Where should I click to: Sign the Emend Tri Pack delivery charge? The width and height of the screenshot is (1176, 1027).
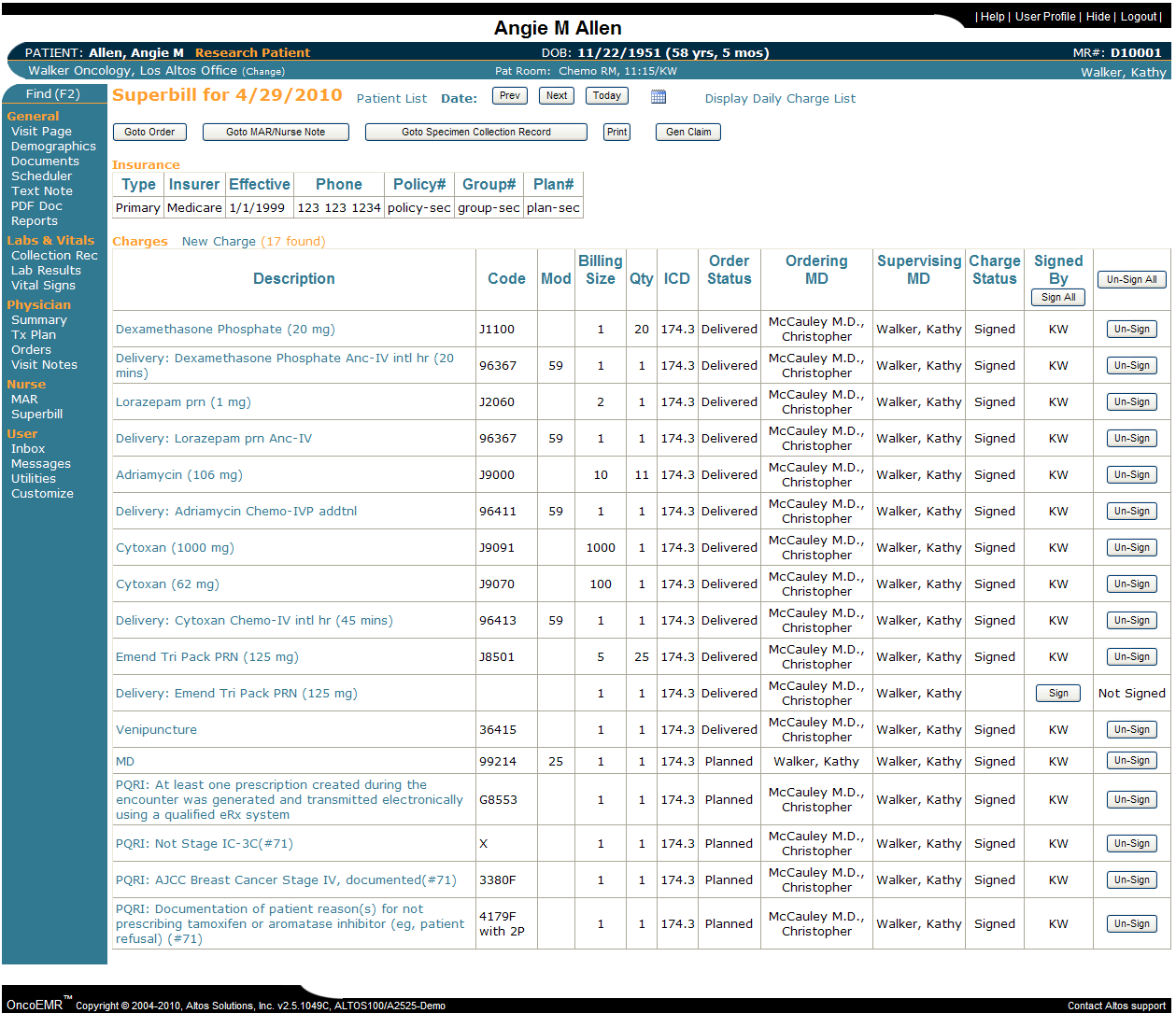[x=1057, y=693]
